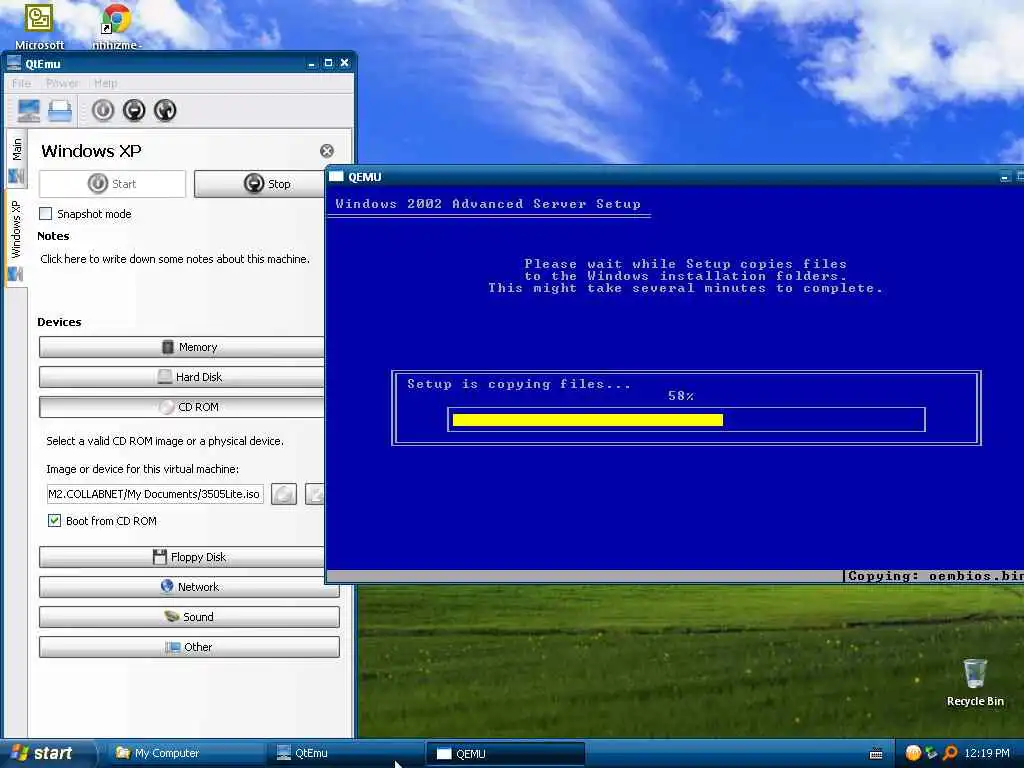
Task: Click the '58%' progress value
Action: click(x=681, y=396)
